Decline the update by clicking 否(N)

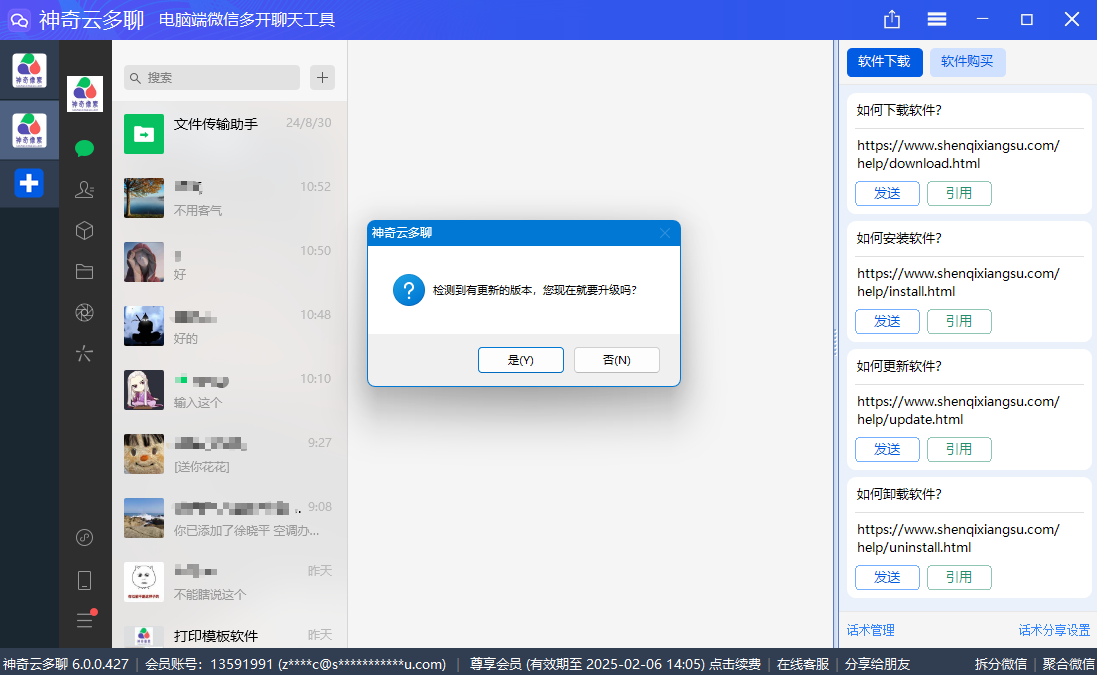616,359
